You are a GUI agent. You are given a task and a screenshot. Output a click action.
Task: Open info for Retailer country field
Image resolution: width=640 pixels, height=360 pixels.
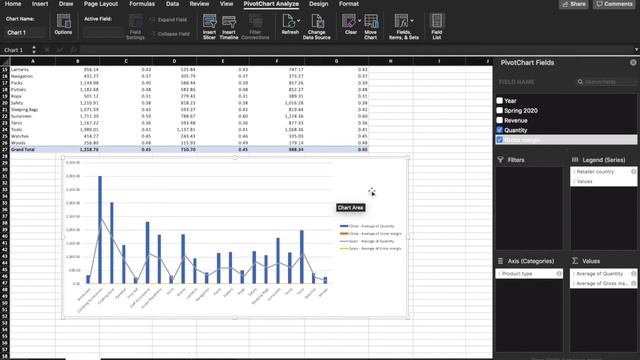[x=633, y=172]
